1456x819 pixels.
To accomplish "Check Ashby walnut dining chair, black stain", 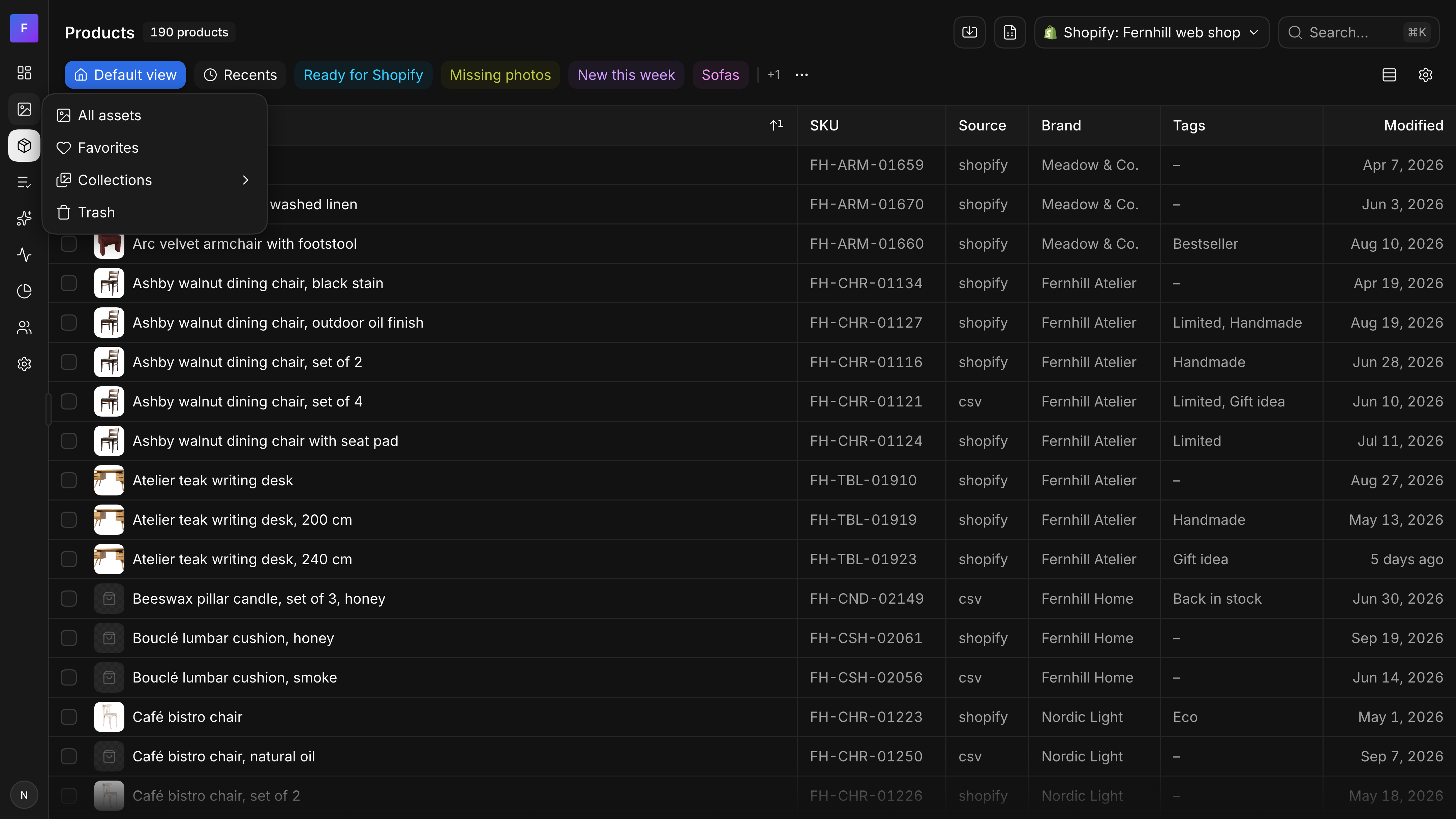I will click(68, 283).
